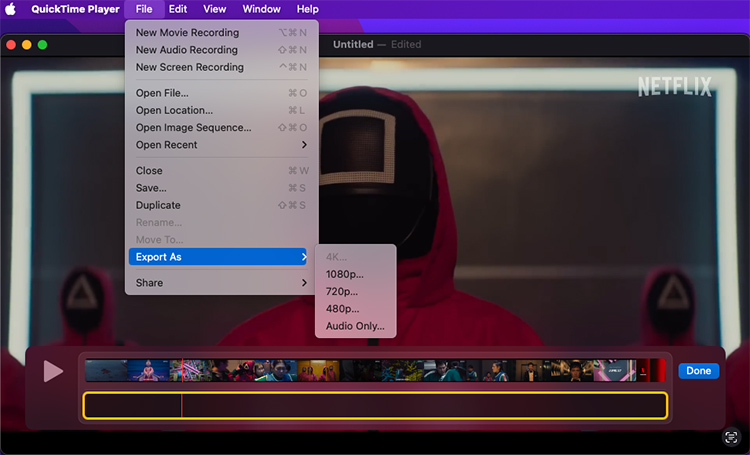Open the Apple menu

pos(11,9)
